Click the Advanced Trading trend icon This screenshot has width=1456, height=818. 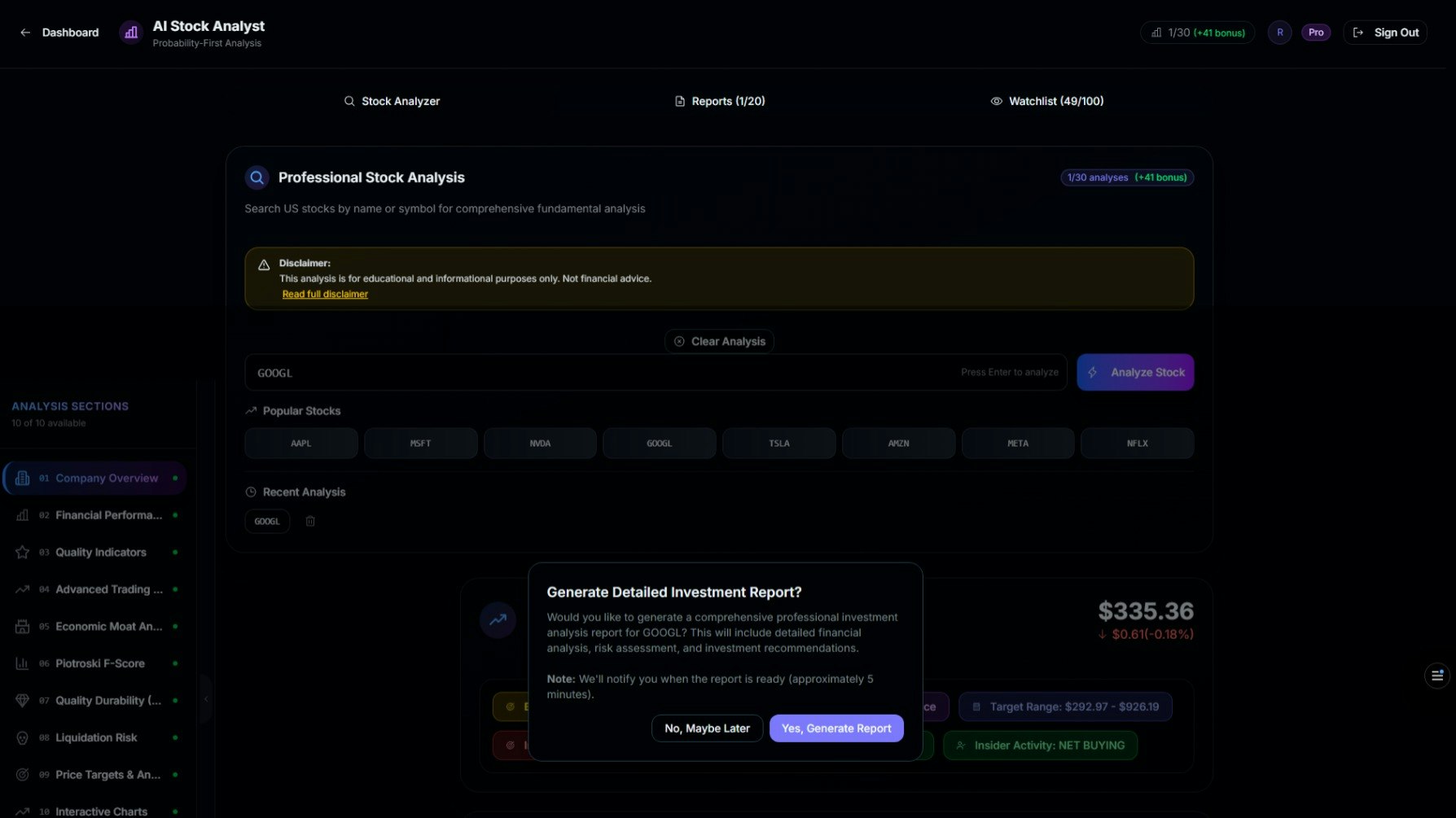[23, 589]
